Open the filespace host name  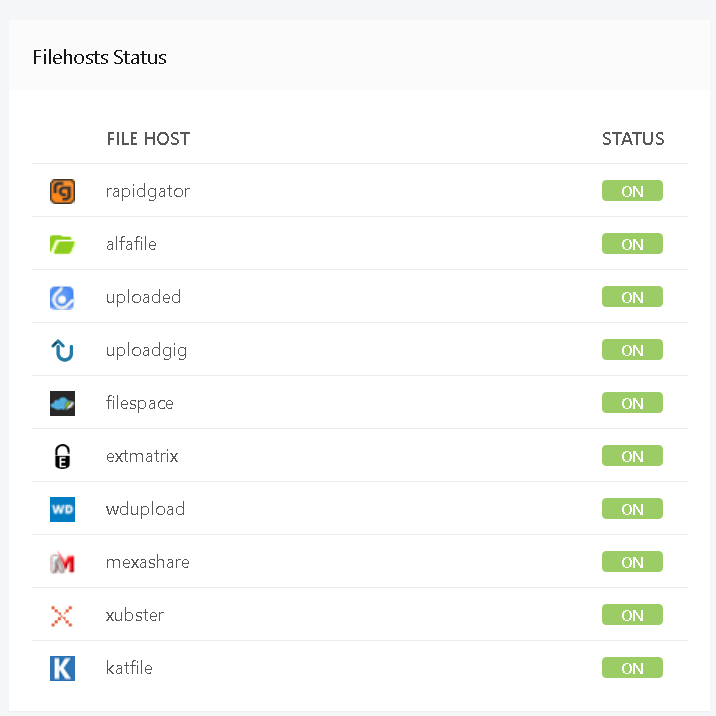pyautogui.click(x=140, y=403)
